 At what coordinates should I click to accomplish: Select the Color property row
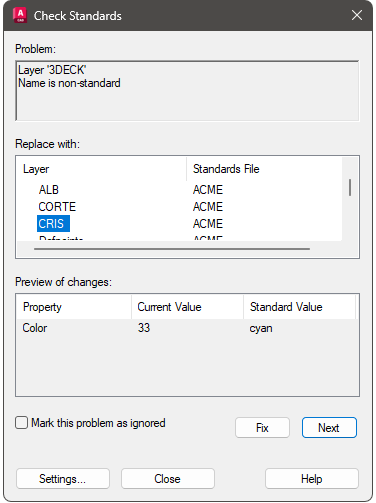pos(187,328)
